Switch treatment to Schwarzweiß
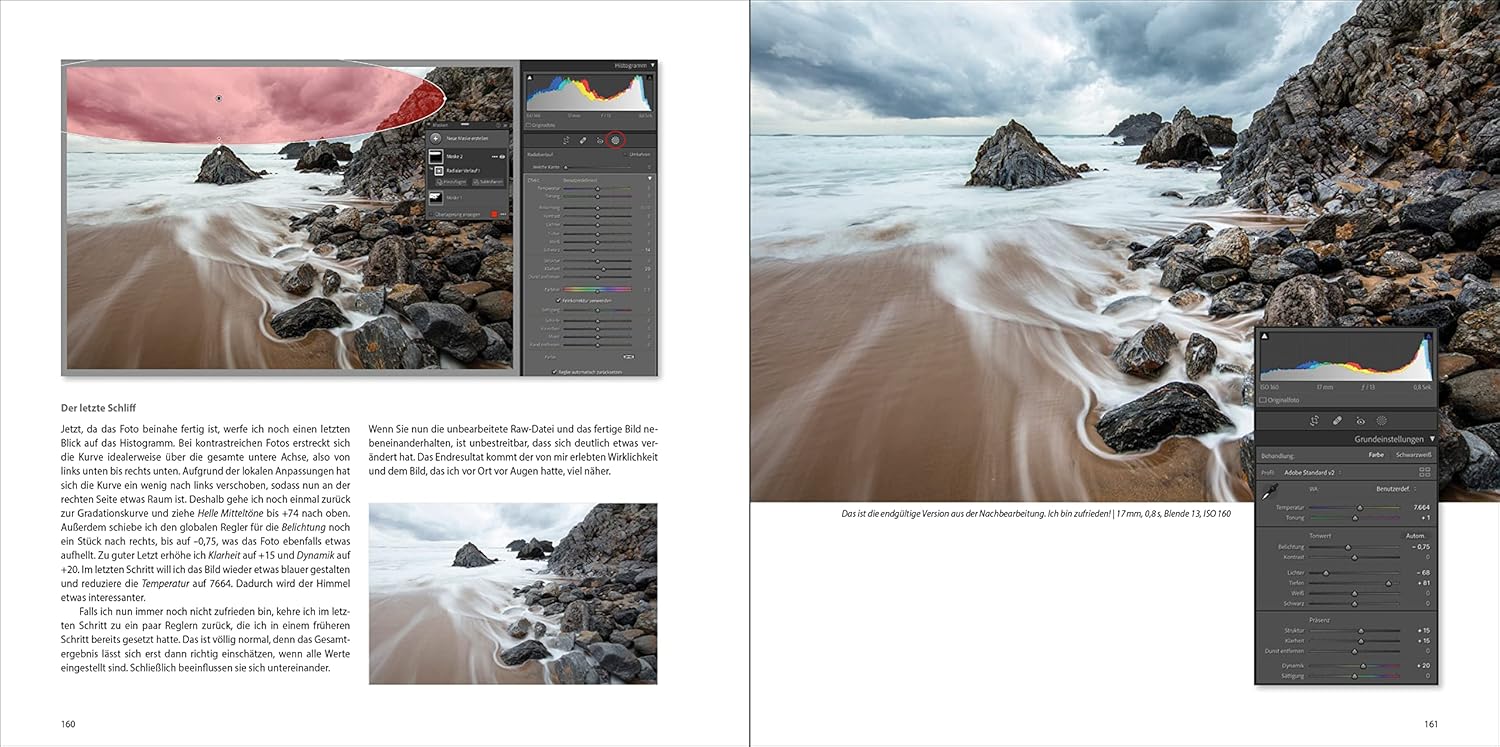Viewport: 1500px width, 747px height. pyautogui.click(x=1412, y=455)
